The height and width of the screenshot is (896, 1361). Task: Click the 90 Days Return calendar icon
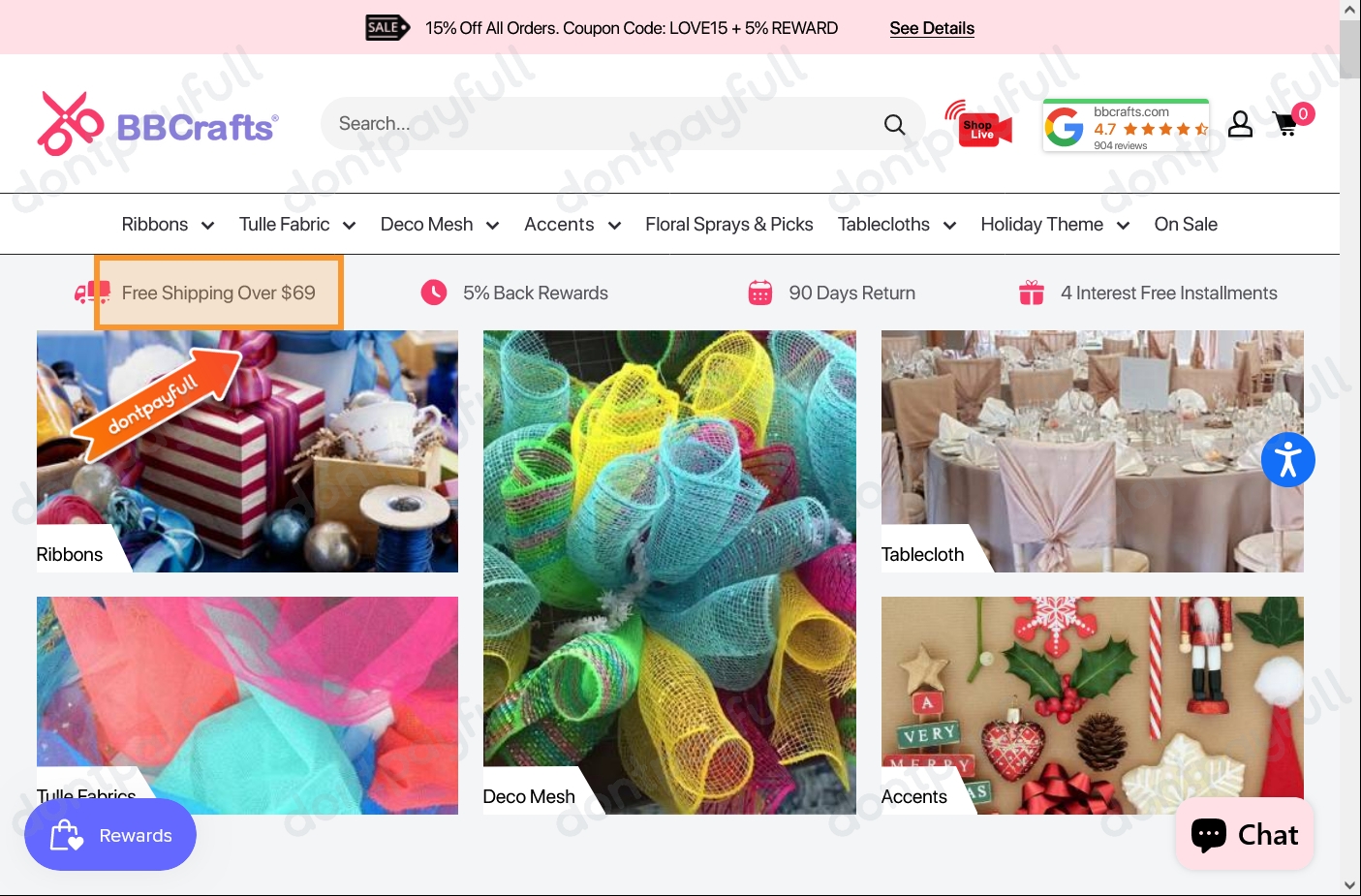[761, 292]
